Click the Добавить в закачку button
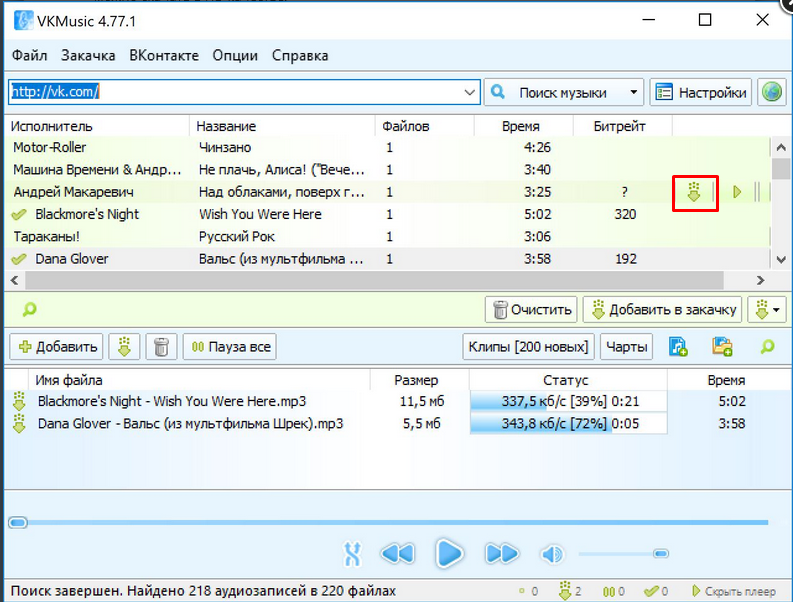Screen dimensions: 793x602 [x=662, y=309]
